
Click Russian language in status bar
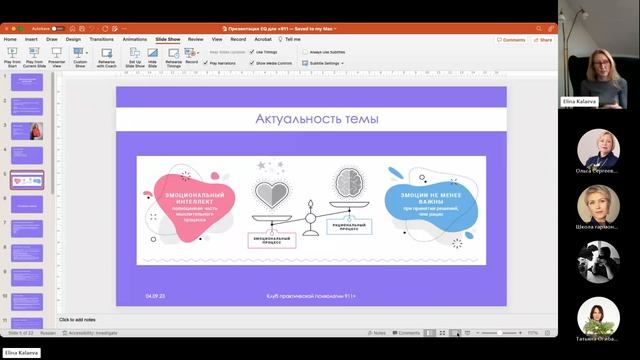point(48,333)
